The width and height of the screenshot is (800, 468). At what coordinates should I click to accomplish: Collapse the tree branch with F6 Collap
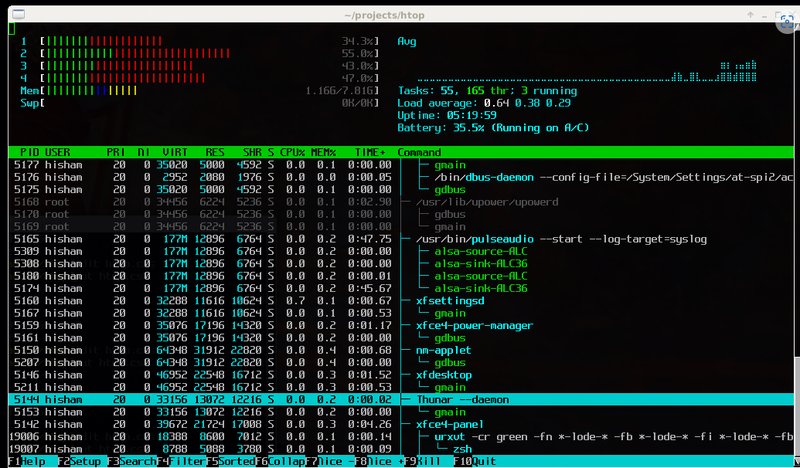coord(283,462)
